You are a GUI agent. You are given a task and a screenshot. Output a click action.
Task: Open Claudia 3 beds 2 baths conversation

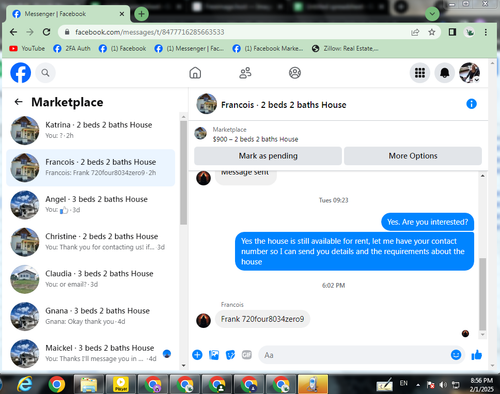[x=91, y=279]
